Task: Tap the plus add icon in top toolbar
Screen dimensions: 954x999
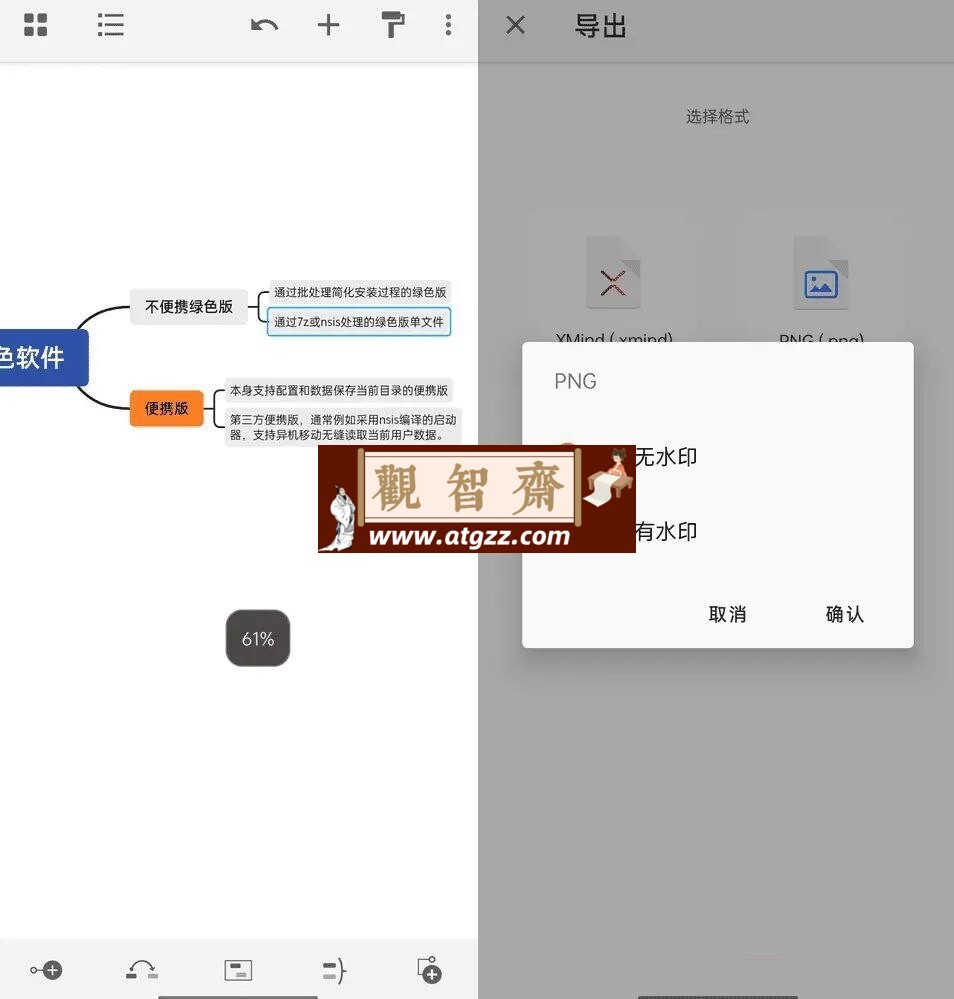Action: (x=328, y=25)
